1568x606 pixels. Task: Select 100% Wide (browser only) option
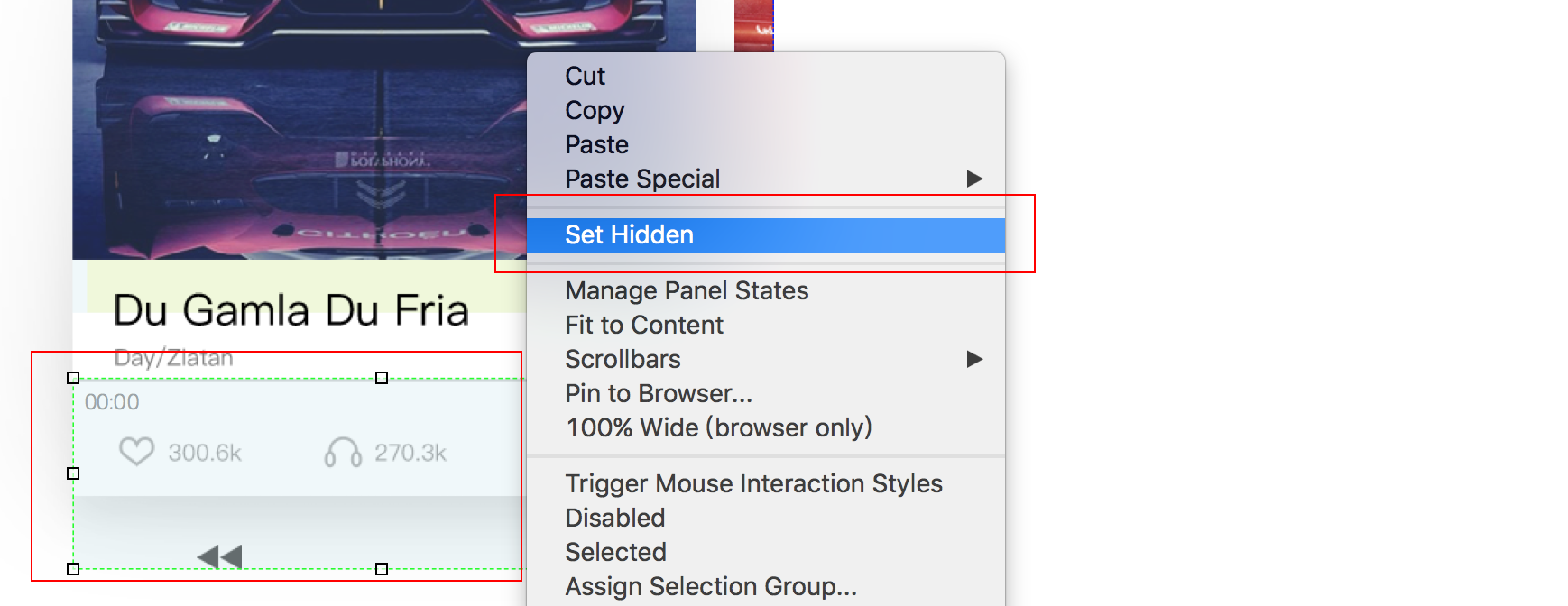click(x=719, y=428)
